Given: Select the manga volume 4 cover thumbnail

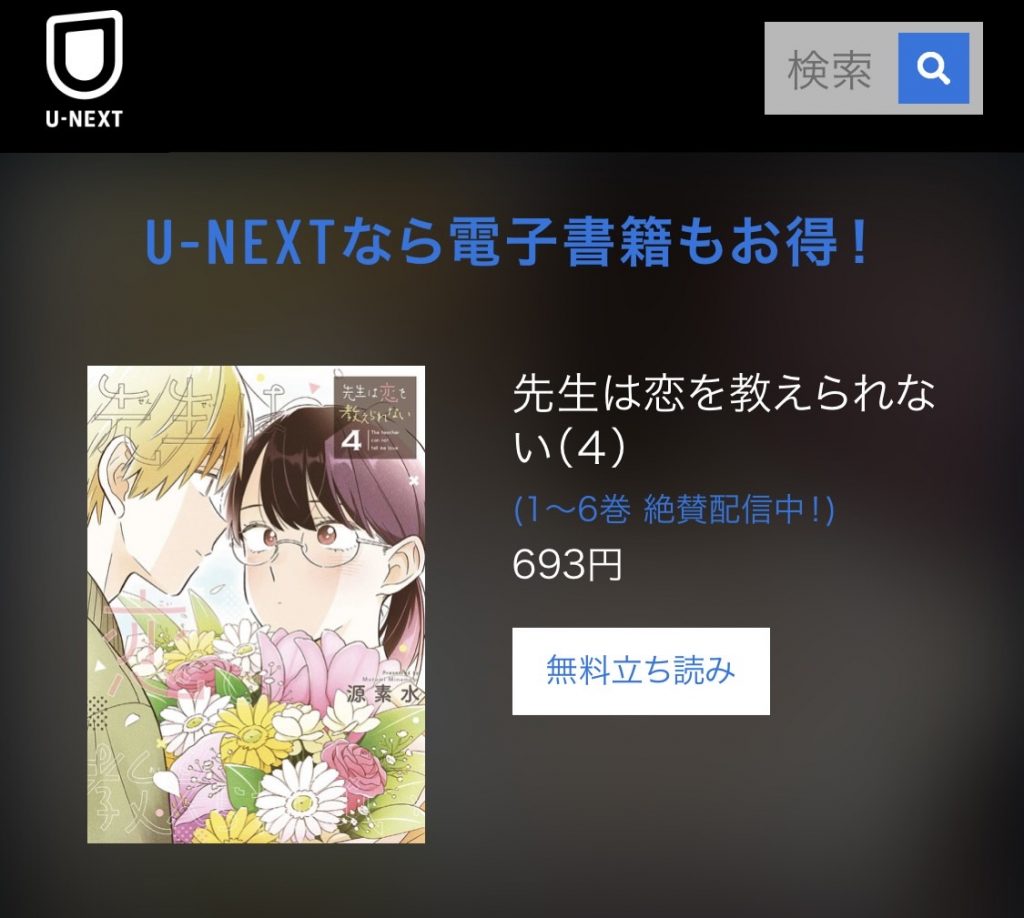Looking at the screenshot, I should click(256, 604).
